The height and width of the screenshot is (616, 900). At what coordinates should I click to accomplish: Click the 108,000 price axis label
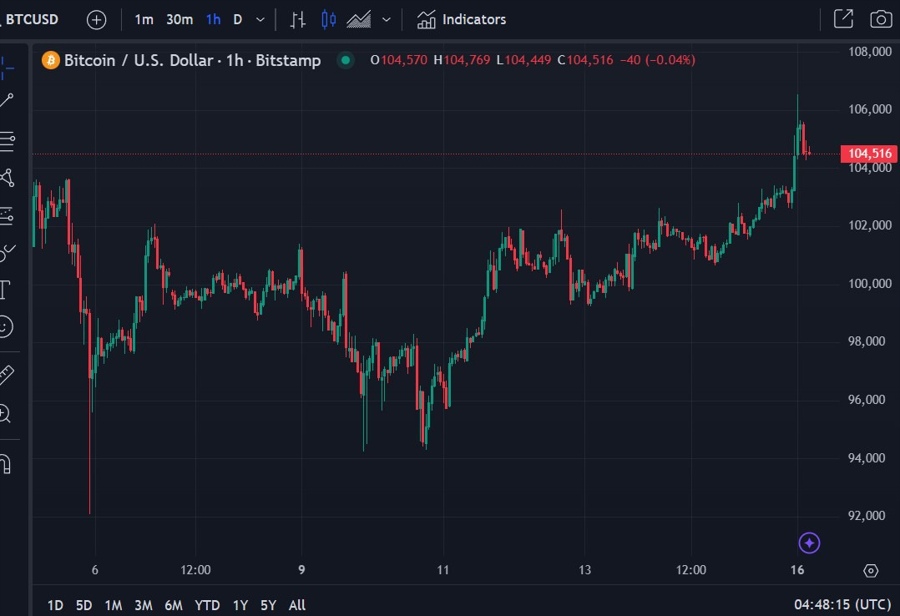pos(870,52)
